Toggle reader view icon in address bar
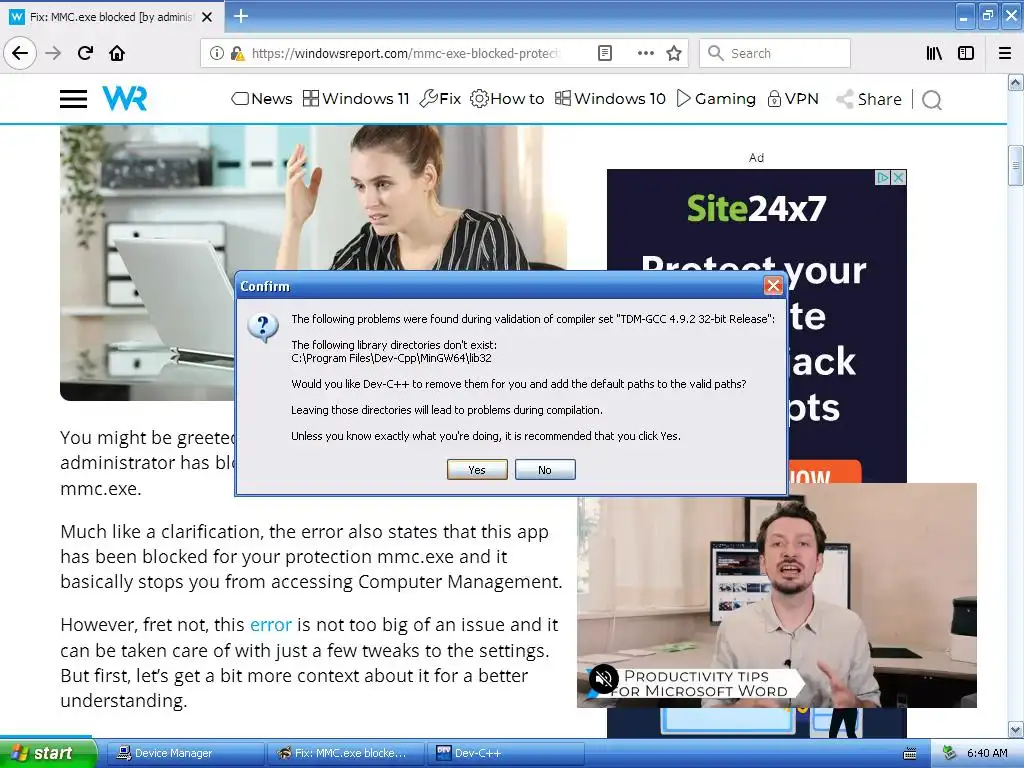This screenshot has width=1024, height=768. tap(605, 53)
